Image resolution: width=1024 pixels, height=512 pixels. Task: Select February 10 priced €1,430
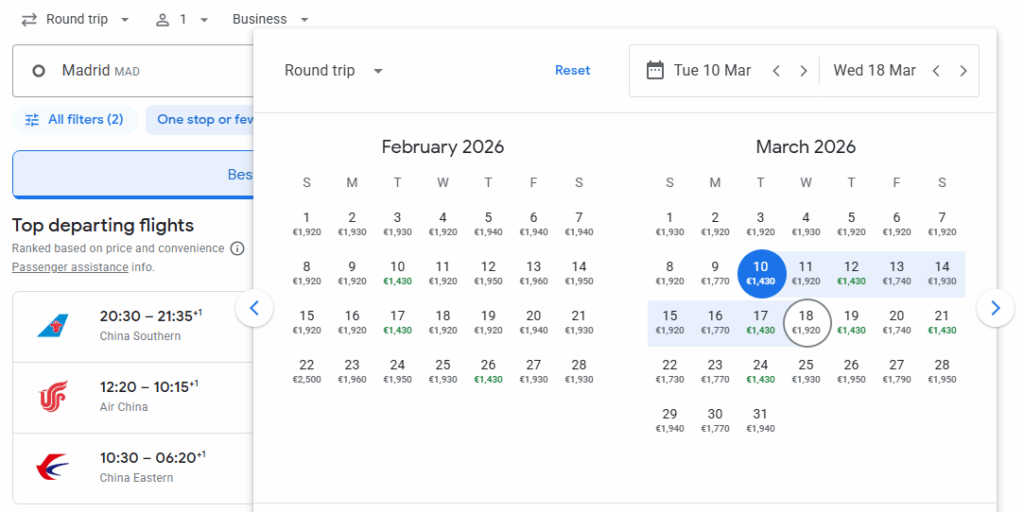coord(398,274)
